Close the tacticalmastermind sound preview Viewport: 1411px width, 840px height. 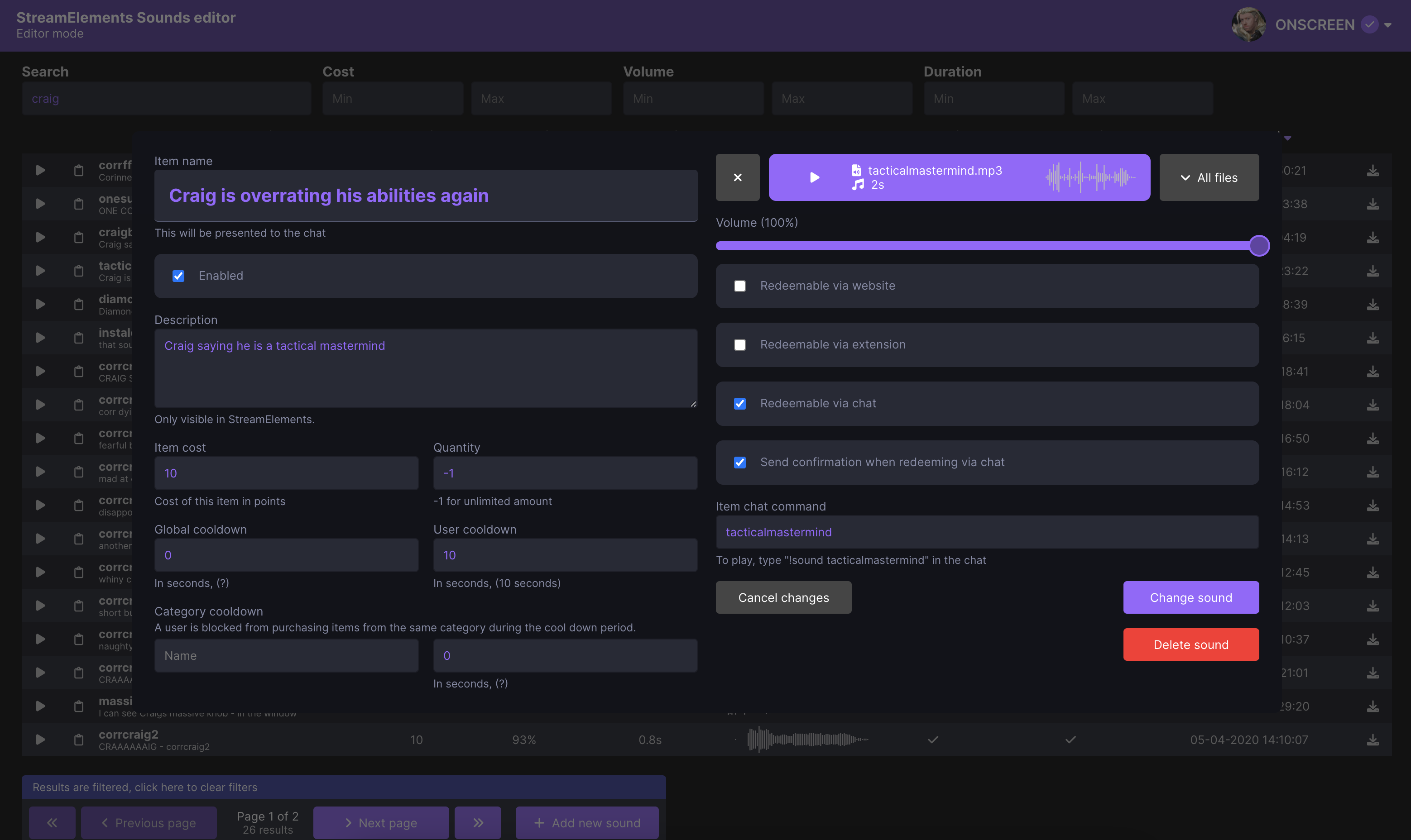click(x=737, y=177)
